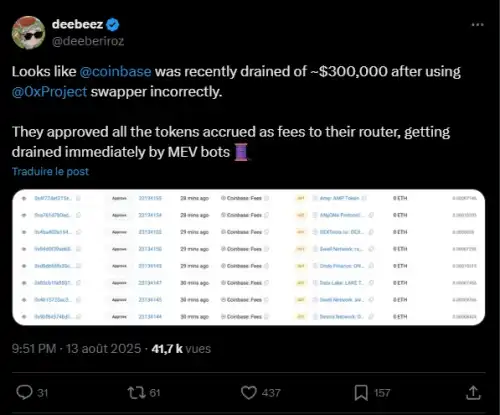Click Traduire le post link
Screen dimensions: 500x415
(50, 171)
